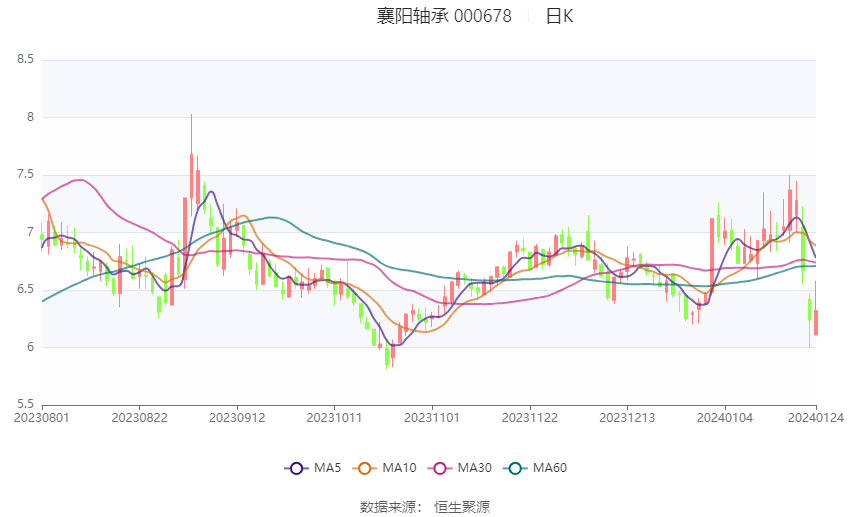
Task: Toggle the MA5 legend series
Action: [313, 468]
